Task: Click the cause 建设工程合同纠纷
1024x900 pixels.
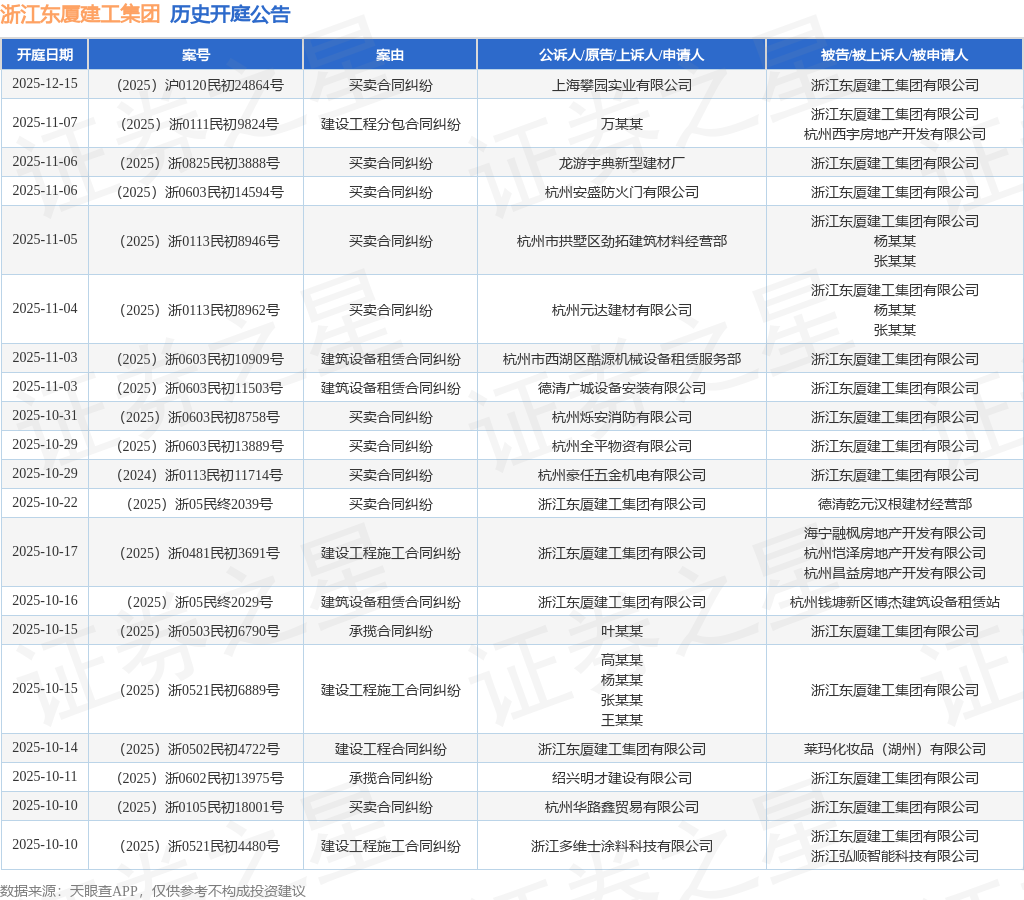Action: pyautogui.click(x=391, y=749)
